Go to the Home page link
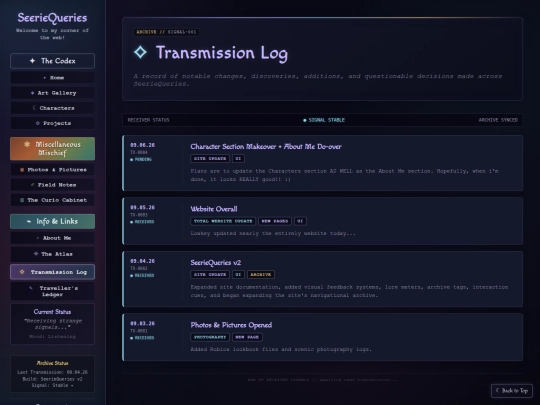 click(x=52, y=78)
